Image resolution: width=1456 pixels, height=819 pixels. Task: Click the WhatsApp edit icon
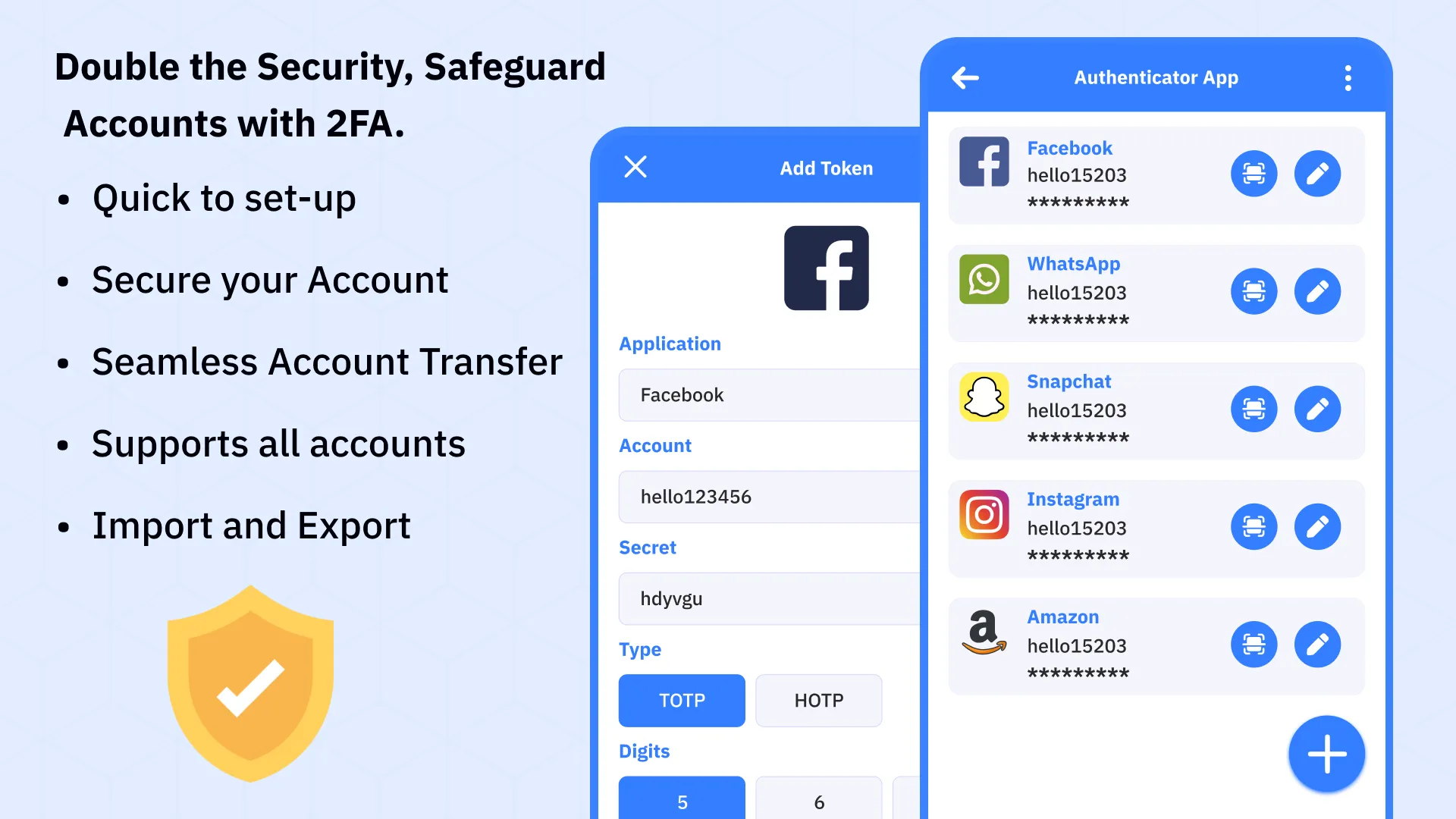coord(1317,291)
